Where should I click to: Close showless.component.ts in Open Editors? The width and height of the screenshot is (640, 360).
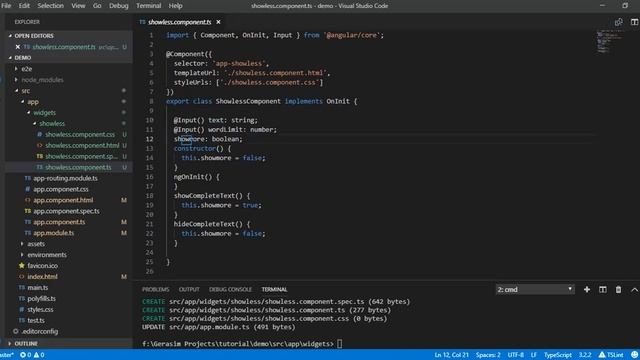click(18, 47)
